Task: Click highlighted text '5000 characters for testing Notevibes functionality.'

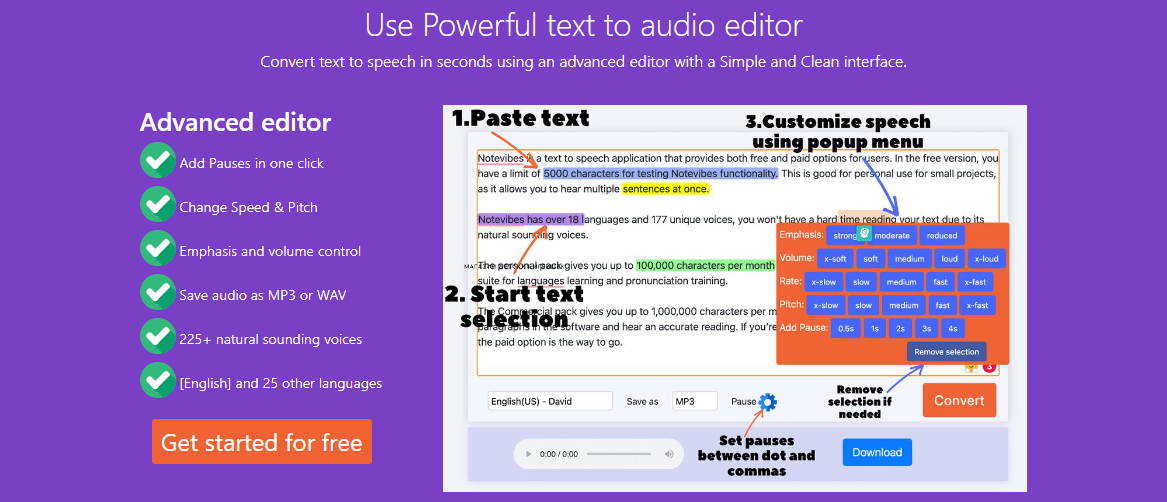Action: point(661,173)
